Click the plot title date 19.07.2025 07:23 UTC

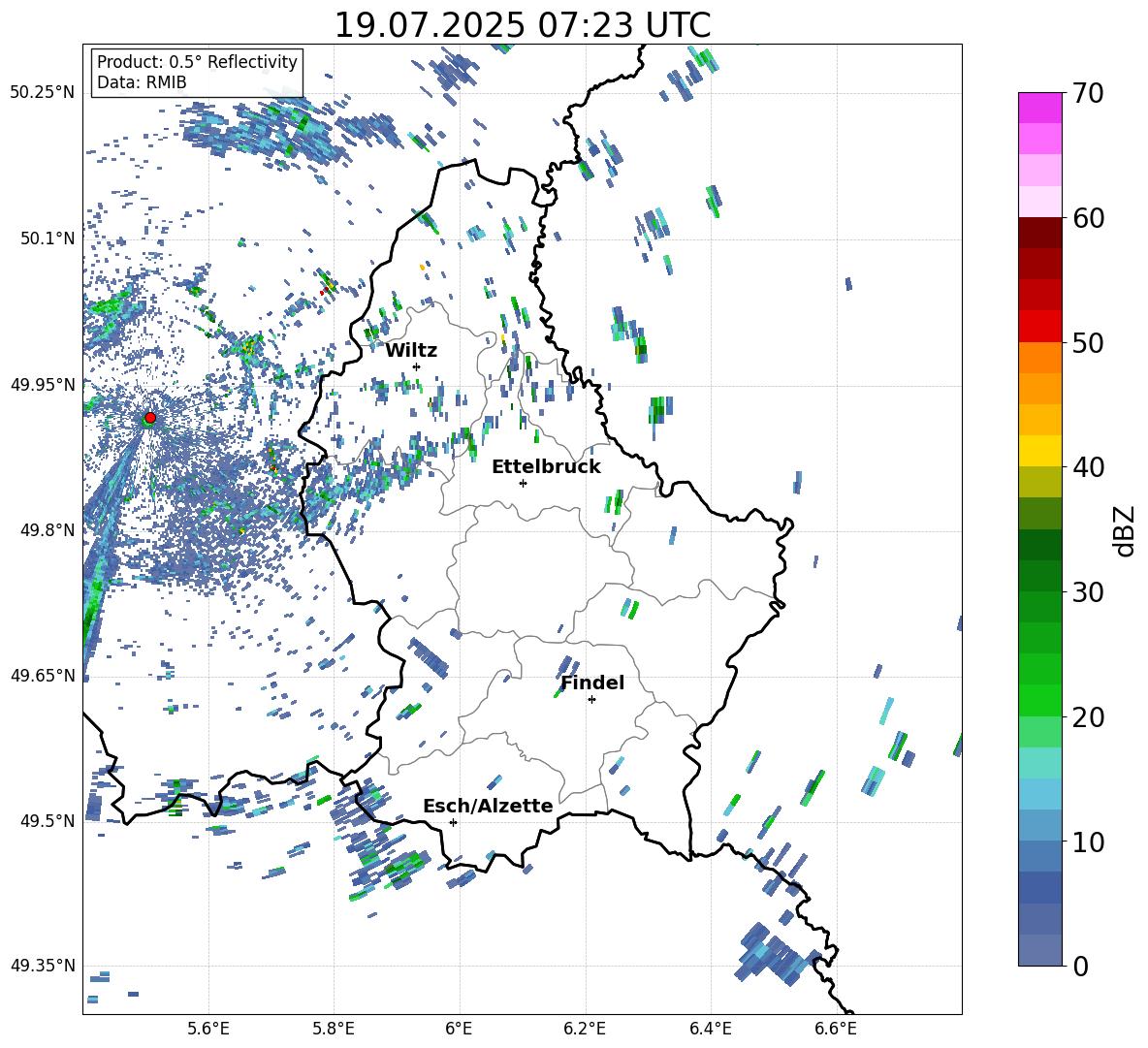(x=523, y=25)
